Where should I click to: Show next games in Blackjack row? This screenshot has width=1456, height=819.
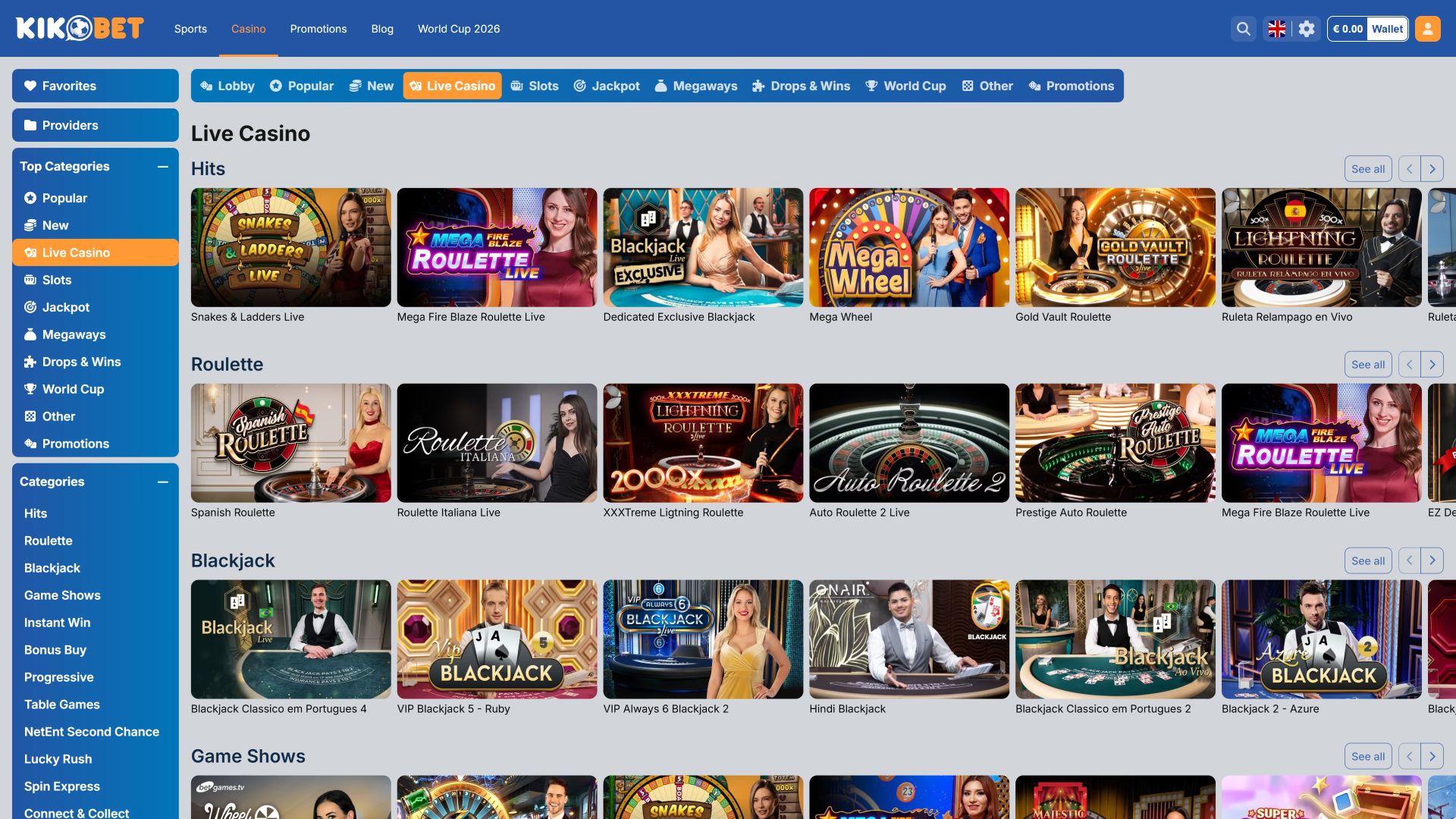(x=1432, y=560)
